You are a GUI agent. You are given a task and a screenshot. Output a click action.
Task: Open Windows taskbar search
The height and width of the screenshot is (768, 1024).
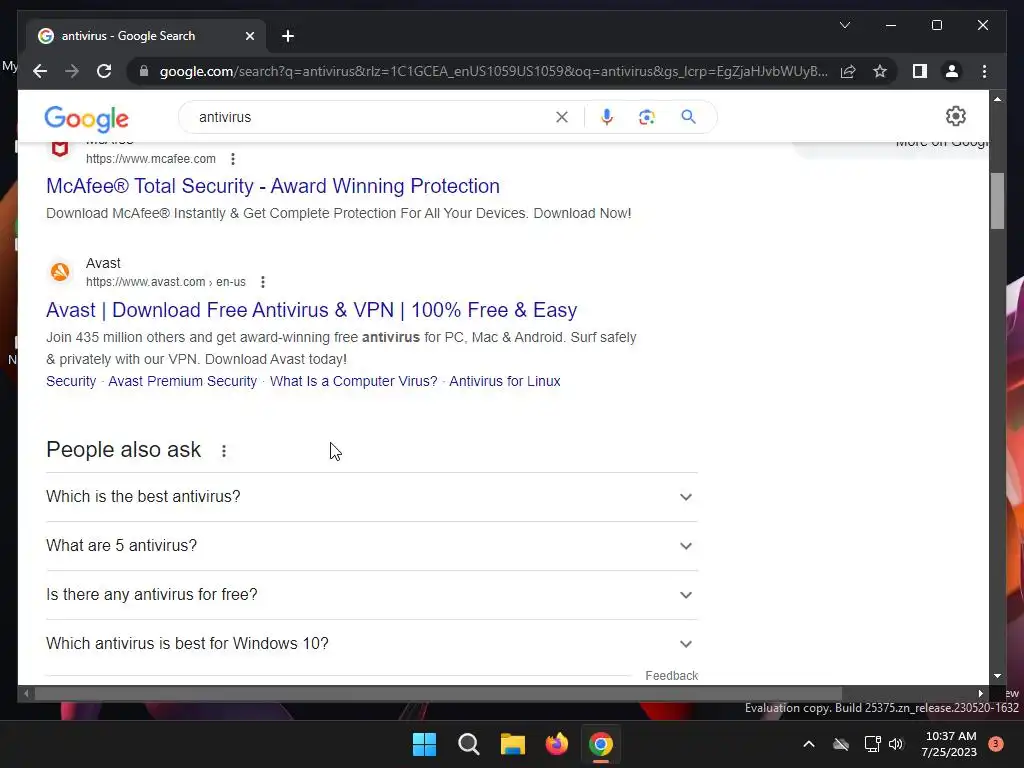(x=468, y=744)
